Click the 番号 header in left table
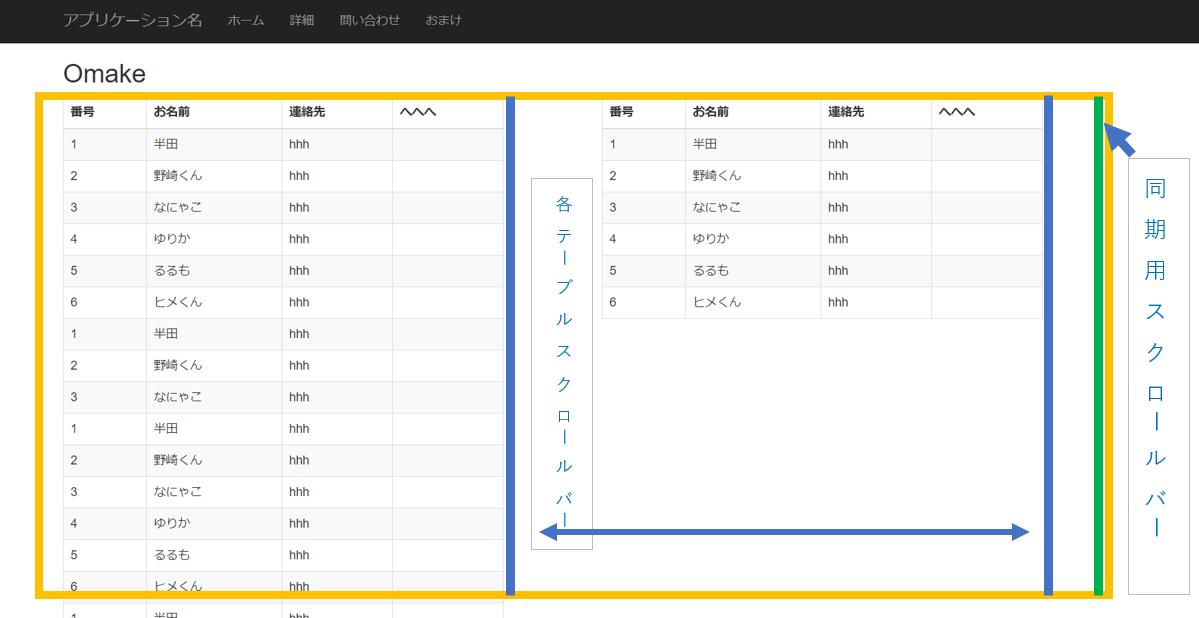This screenshot has height=618, width=1199. [83, 112]
